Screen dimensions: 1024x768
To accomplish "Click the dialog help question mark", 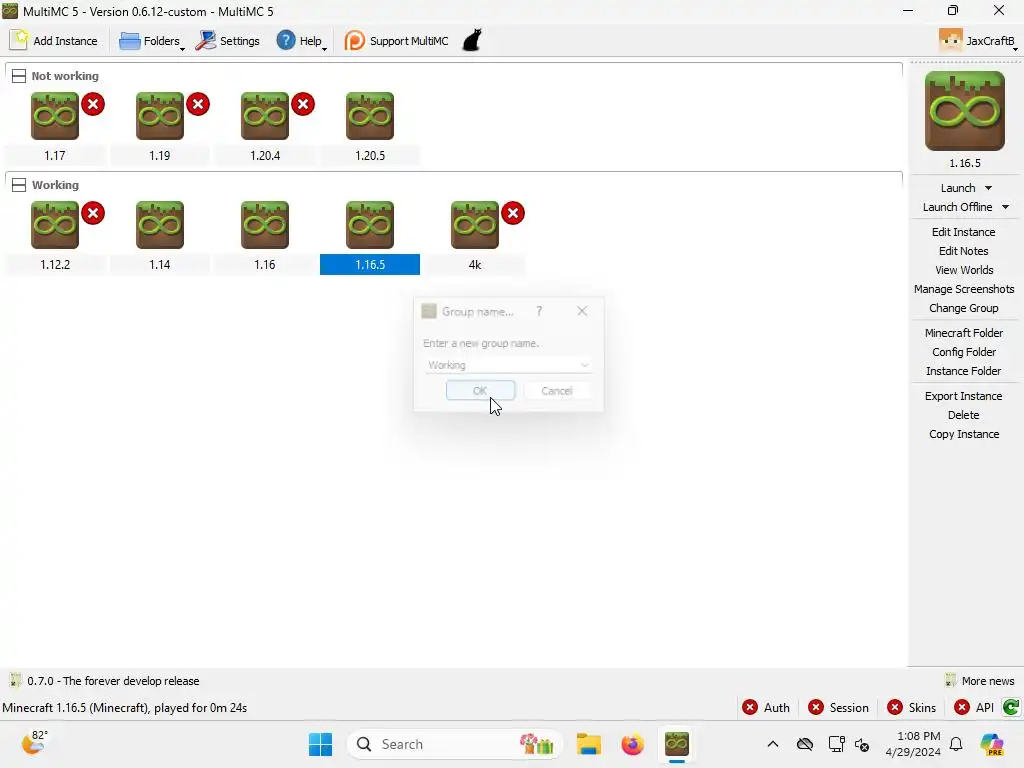I will point(539,312).
